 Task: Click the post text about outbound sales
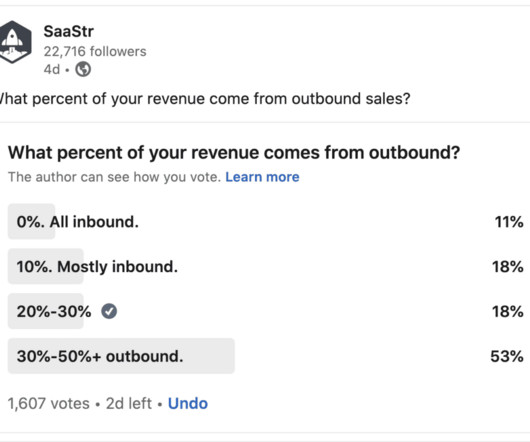coord(205,99)
